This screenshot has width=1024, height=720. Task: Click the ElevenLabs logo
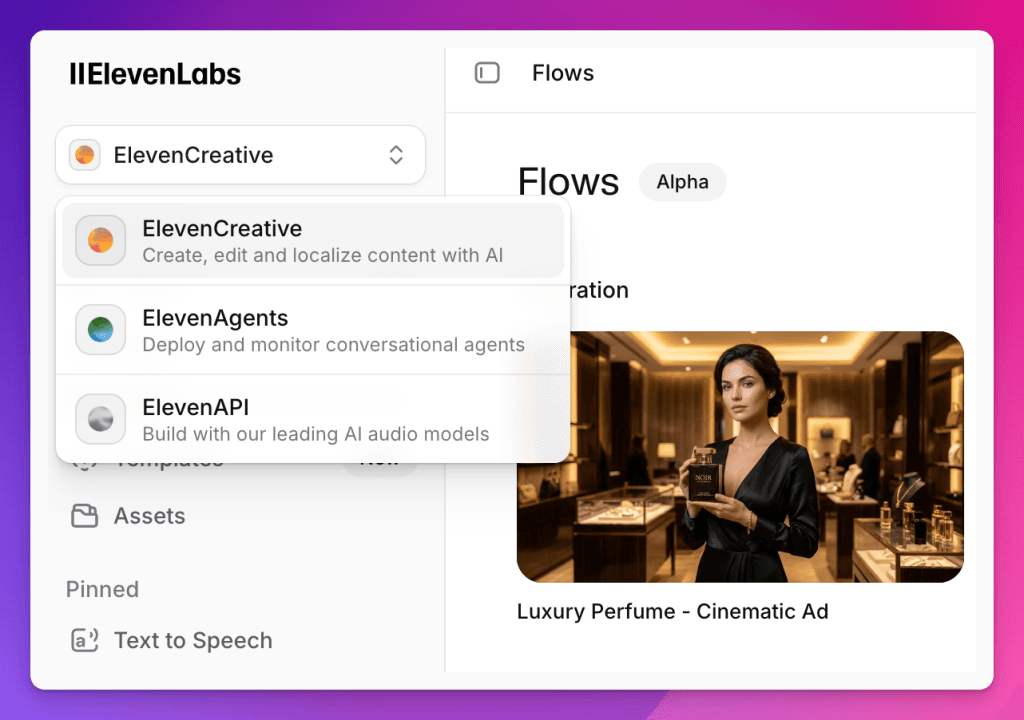155,74
